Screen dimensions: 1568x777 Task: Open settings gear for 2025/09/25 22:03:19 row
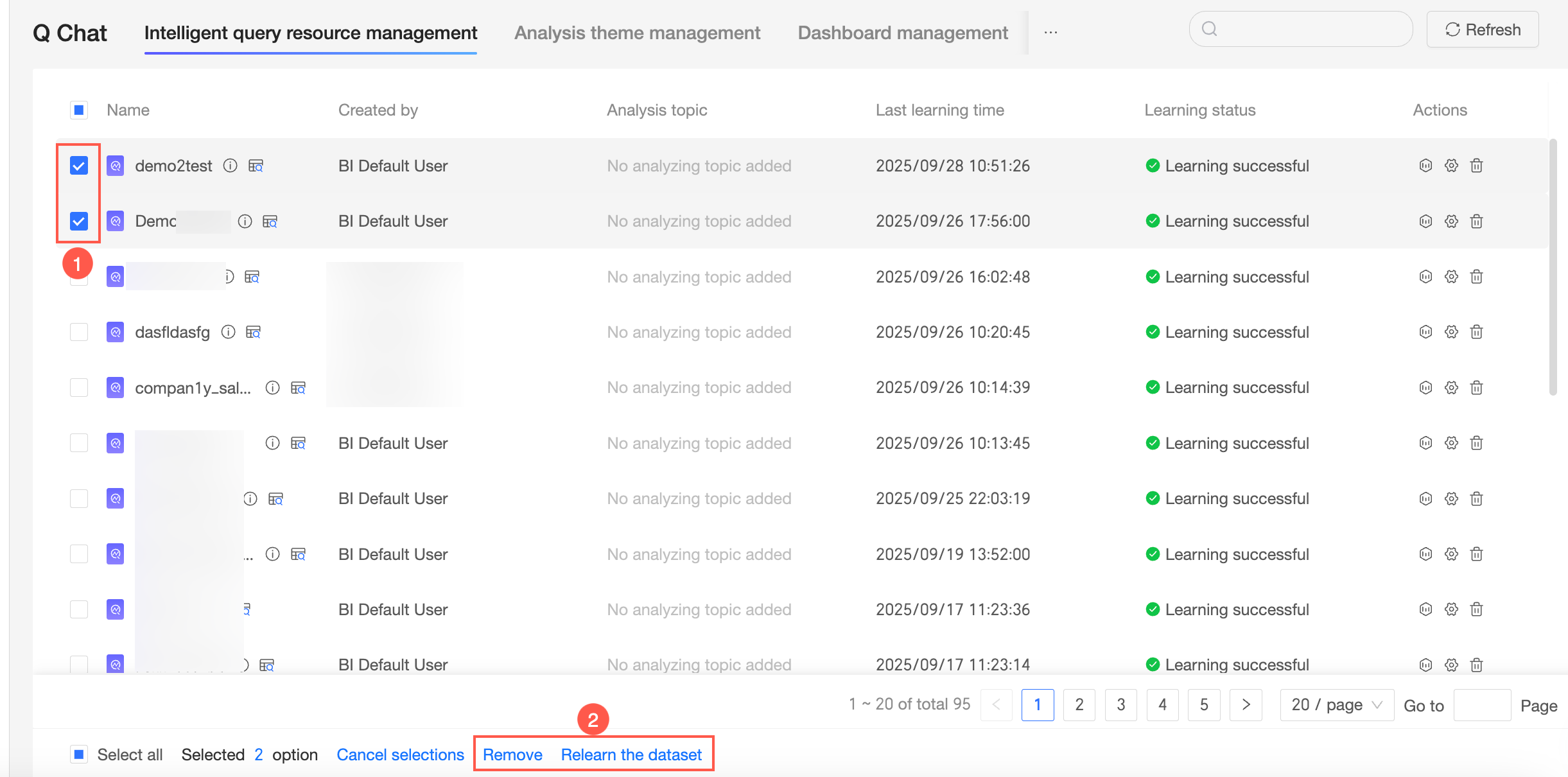tap(1451, 499)
